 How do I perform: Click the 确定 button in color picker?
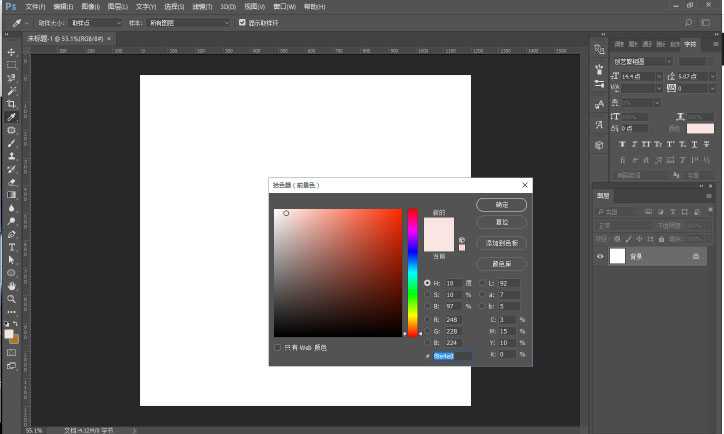coord(501,204)
